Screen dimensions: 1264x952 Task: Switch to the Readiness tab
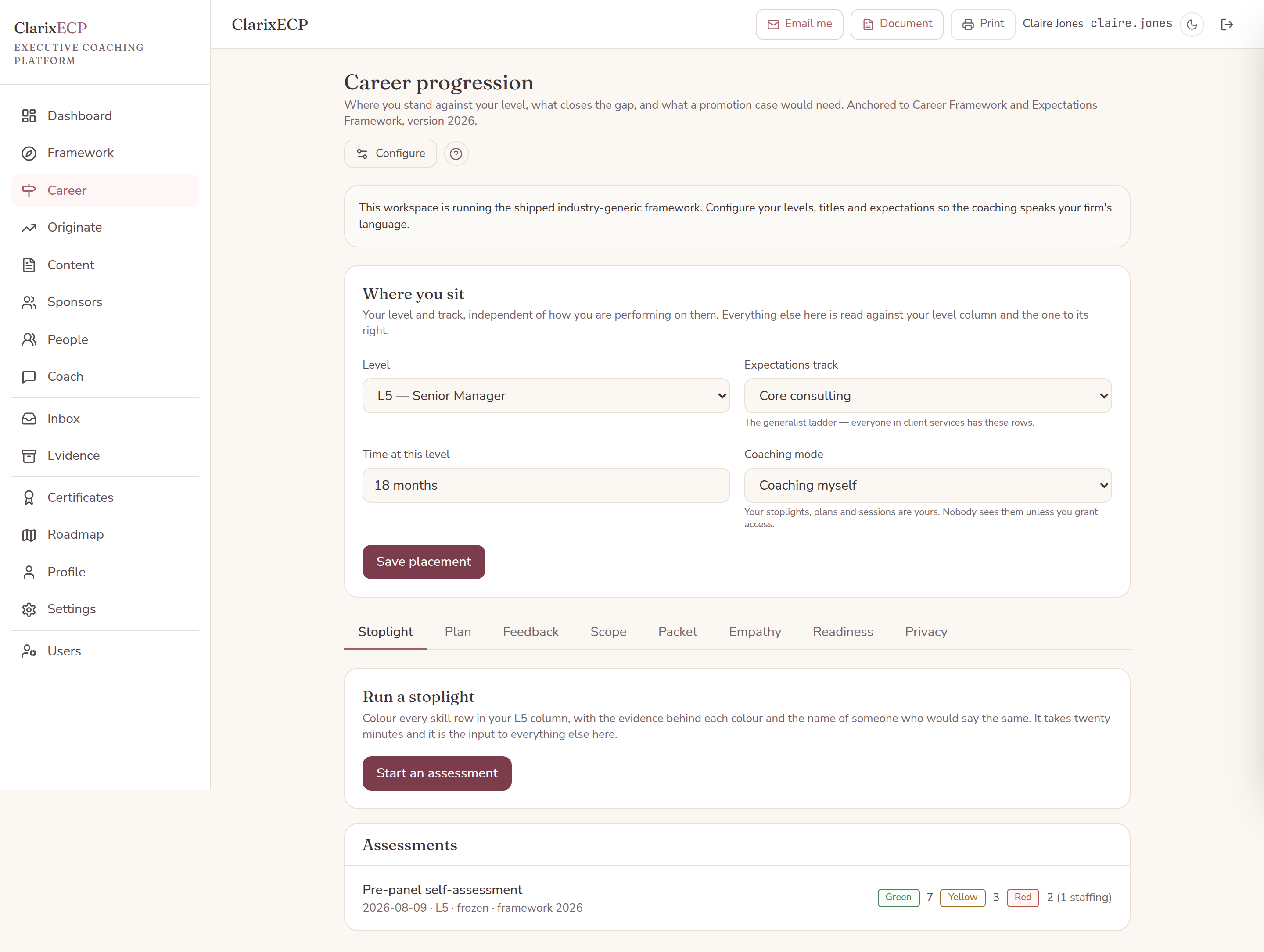(x=843, y=632)
